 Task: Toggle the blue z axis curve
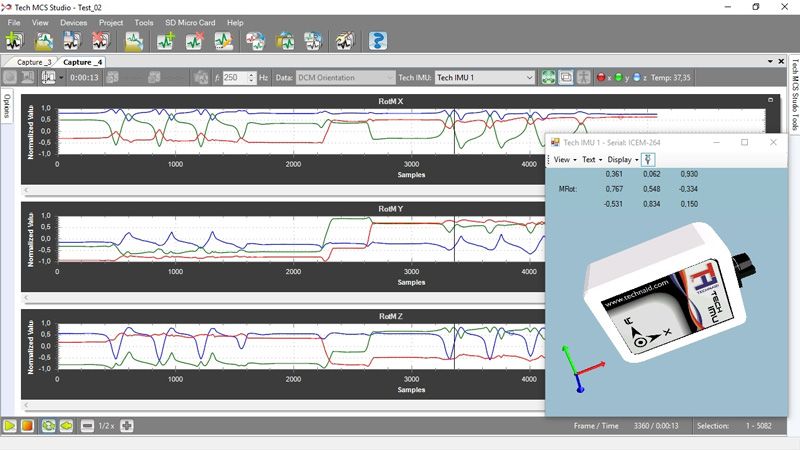click(x=637, y=77)
